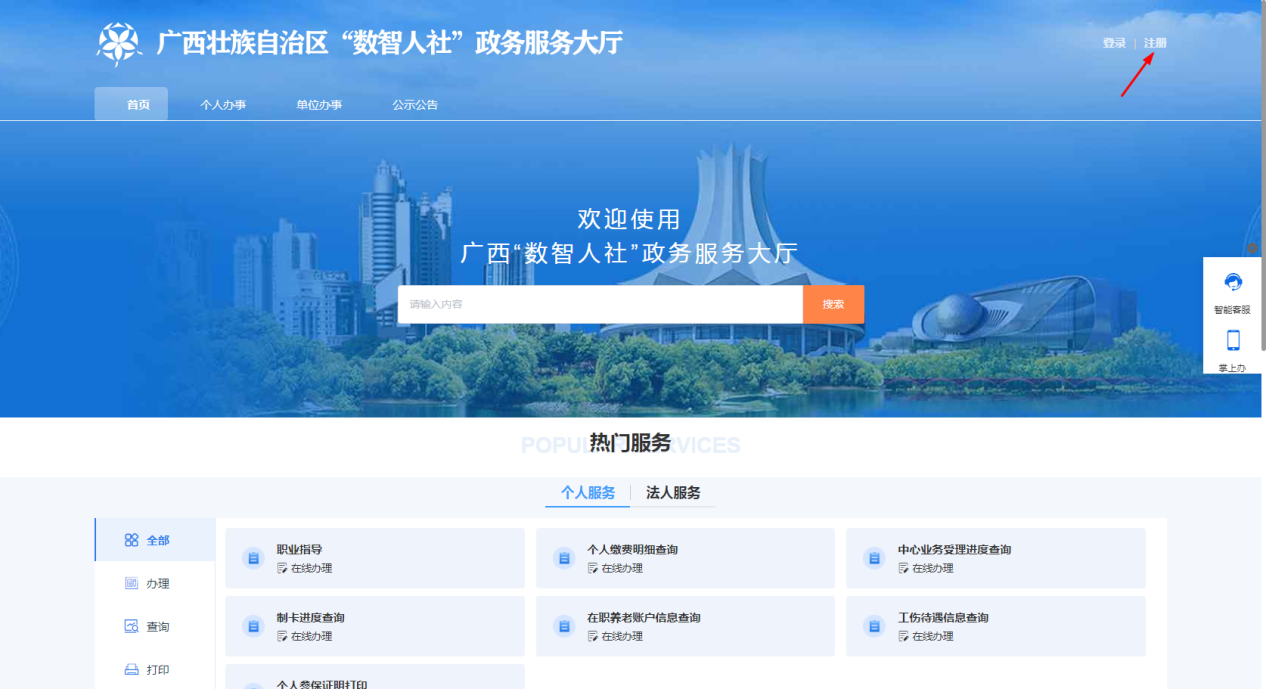Click the 工伤待遇信息查询 card icon
1266x689 pixels.
point(875,626)
